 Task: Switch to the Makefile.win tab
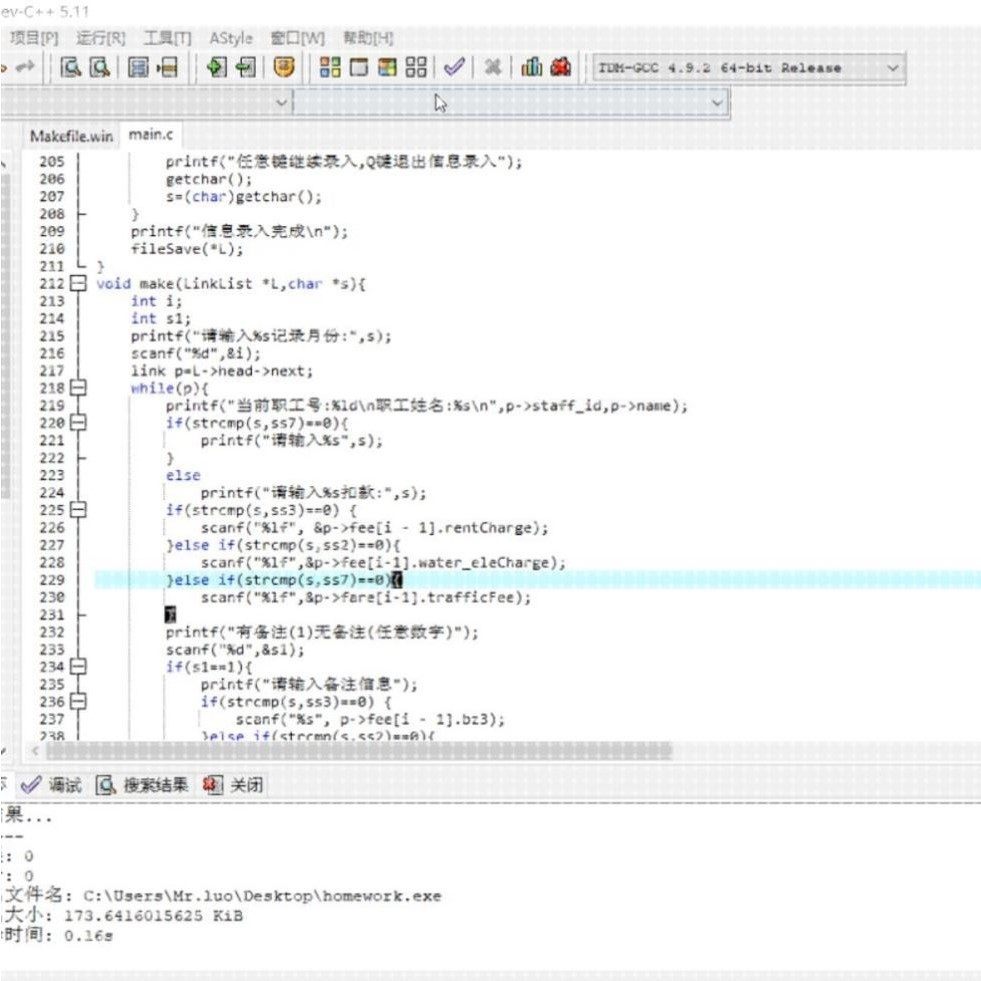[71, 134]
